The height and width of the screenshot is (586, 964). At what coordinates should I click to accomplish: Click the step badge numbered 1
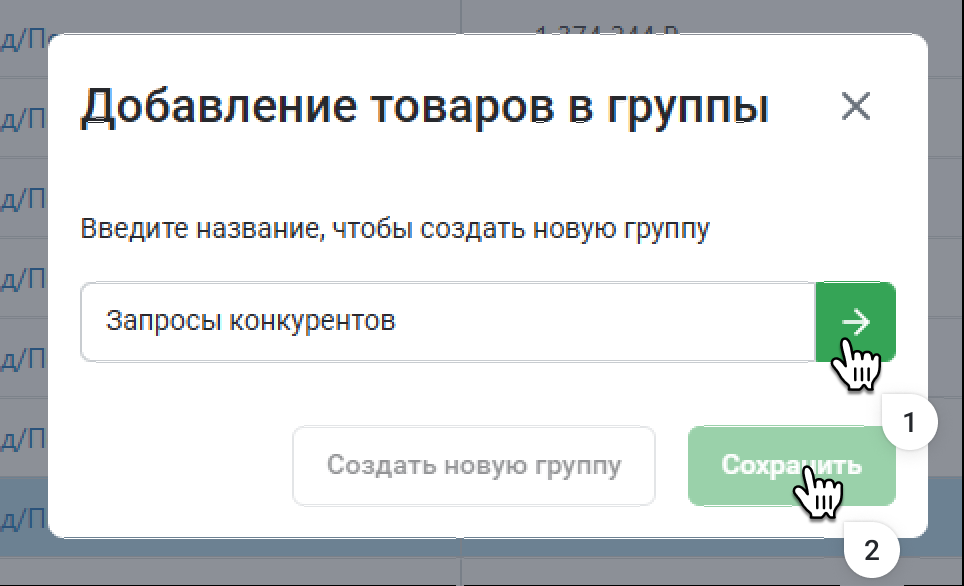[908, 424]
